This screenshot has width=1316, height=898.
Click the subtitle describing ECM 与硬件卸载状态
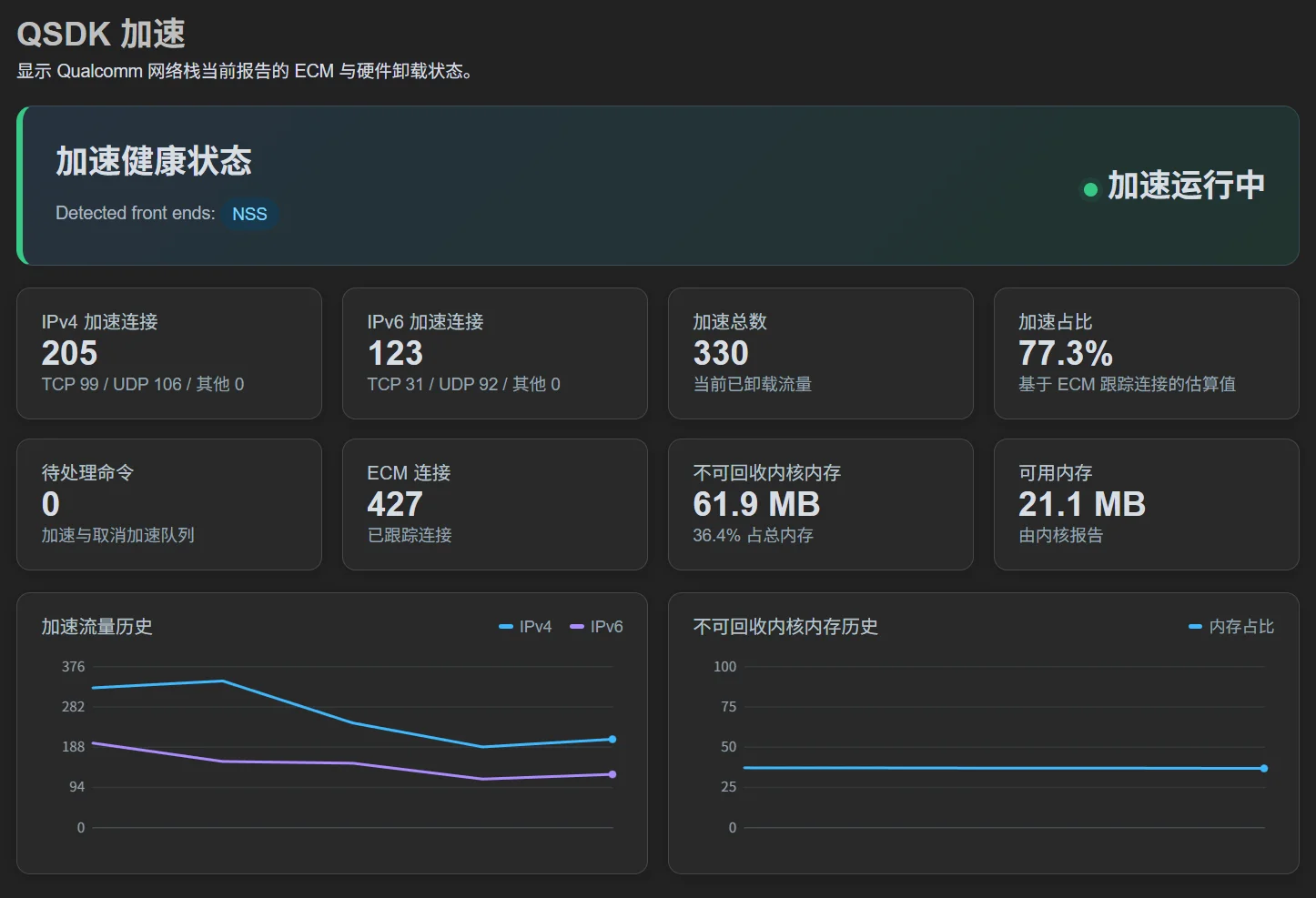[244, 71]
